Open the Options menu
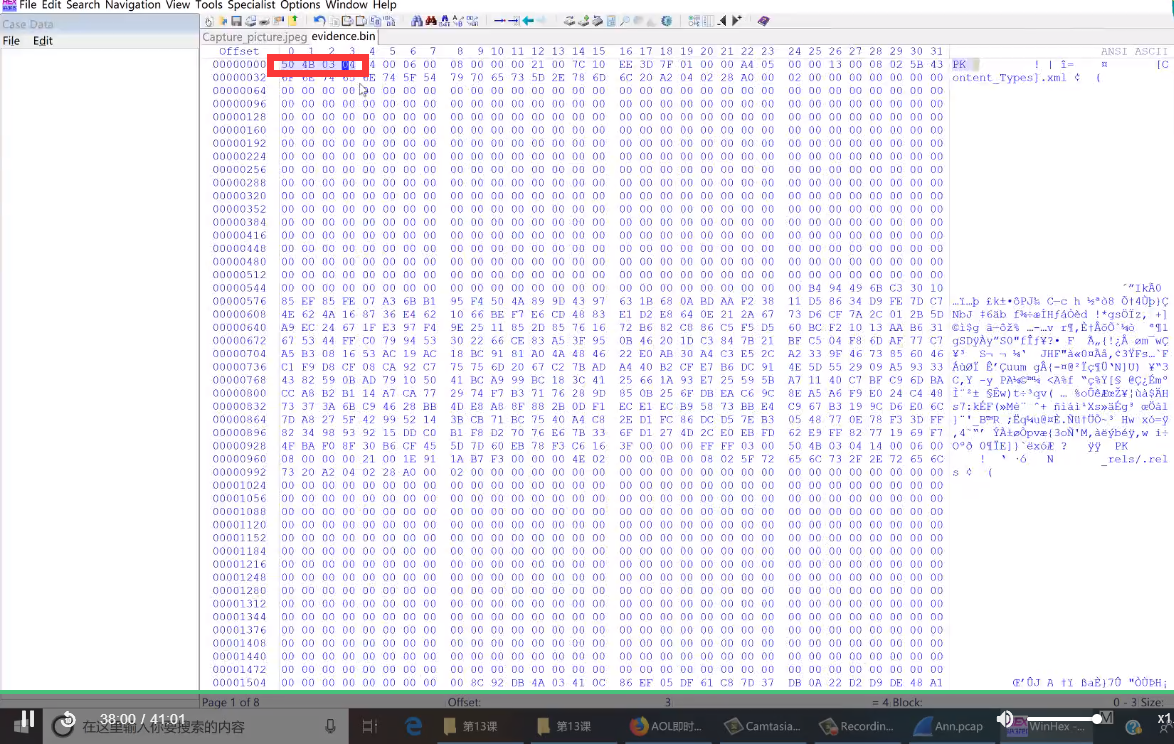This screenshot has height=744, width=1174. coord(299,5)
